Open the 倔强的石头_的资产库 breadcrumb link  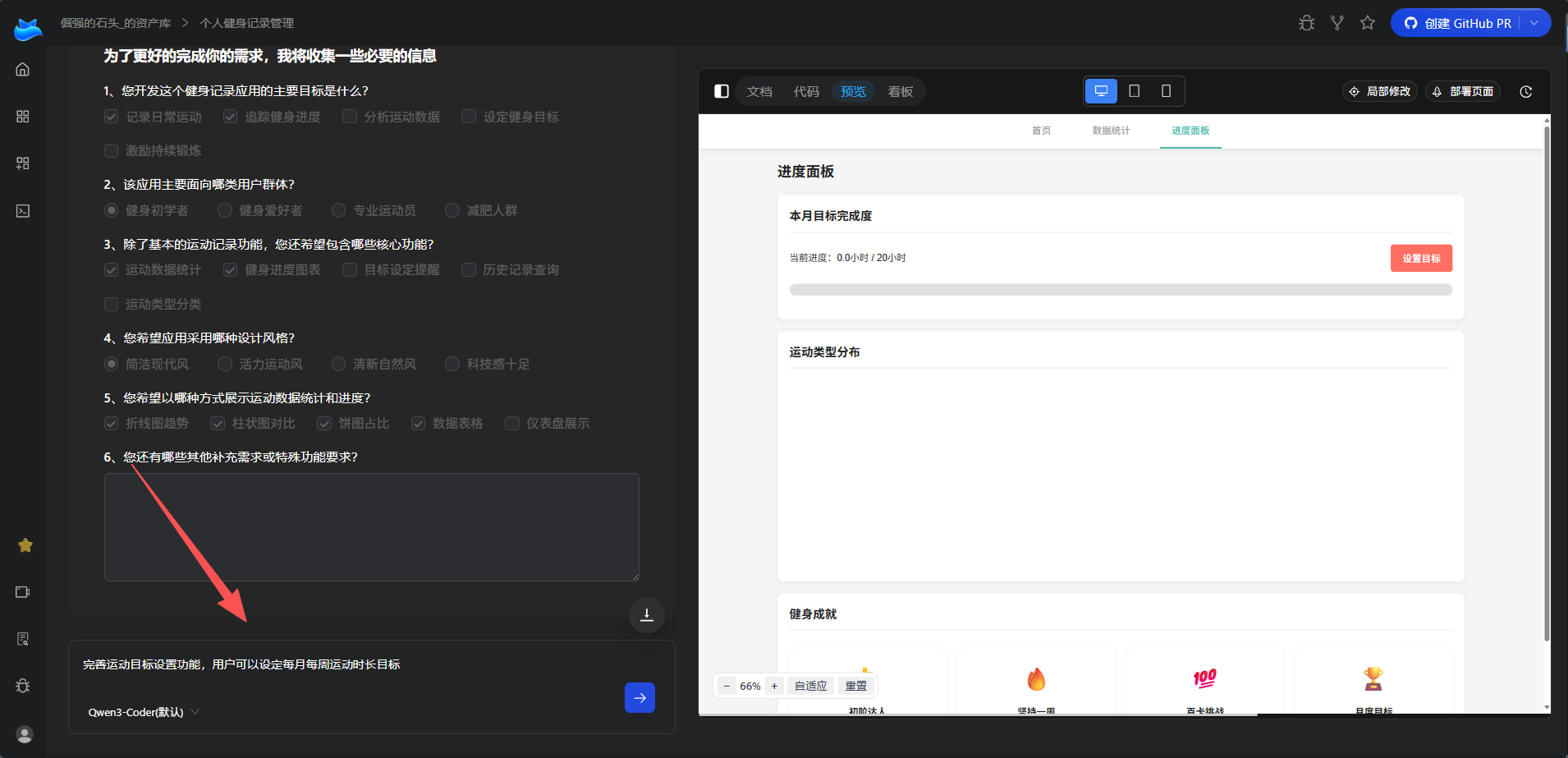(x=116, y=23)
